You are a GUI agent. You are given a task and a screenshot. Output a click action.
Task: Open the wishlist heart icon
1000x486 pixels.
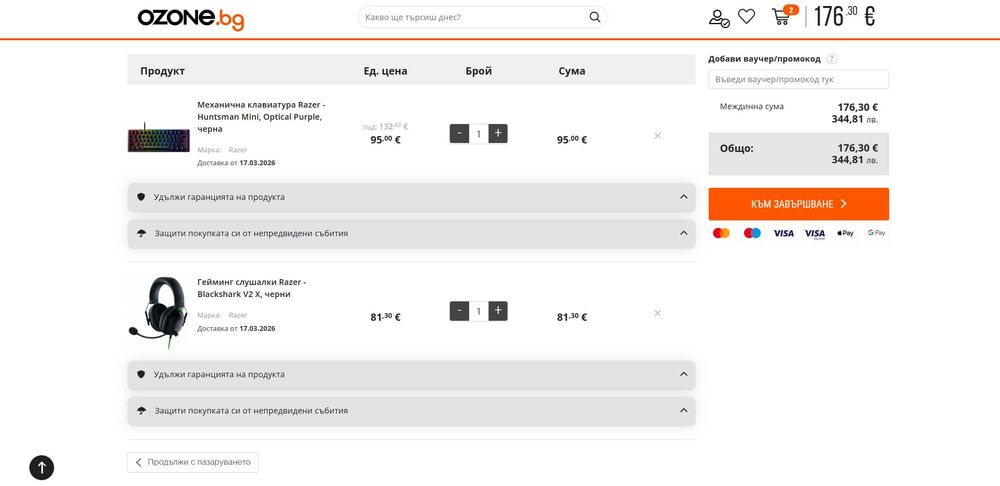tap(746, 17)
